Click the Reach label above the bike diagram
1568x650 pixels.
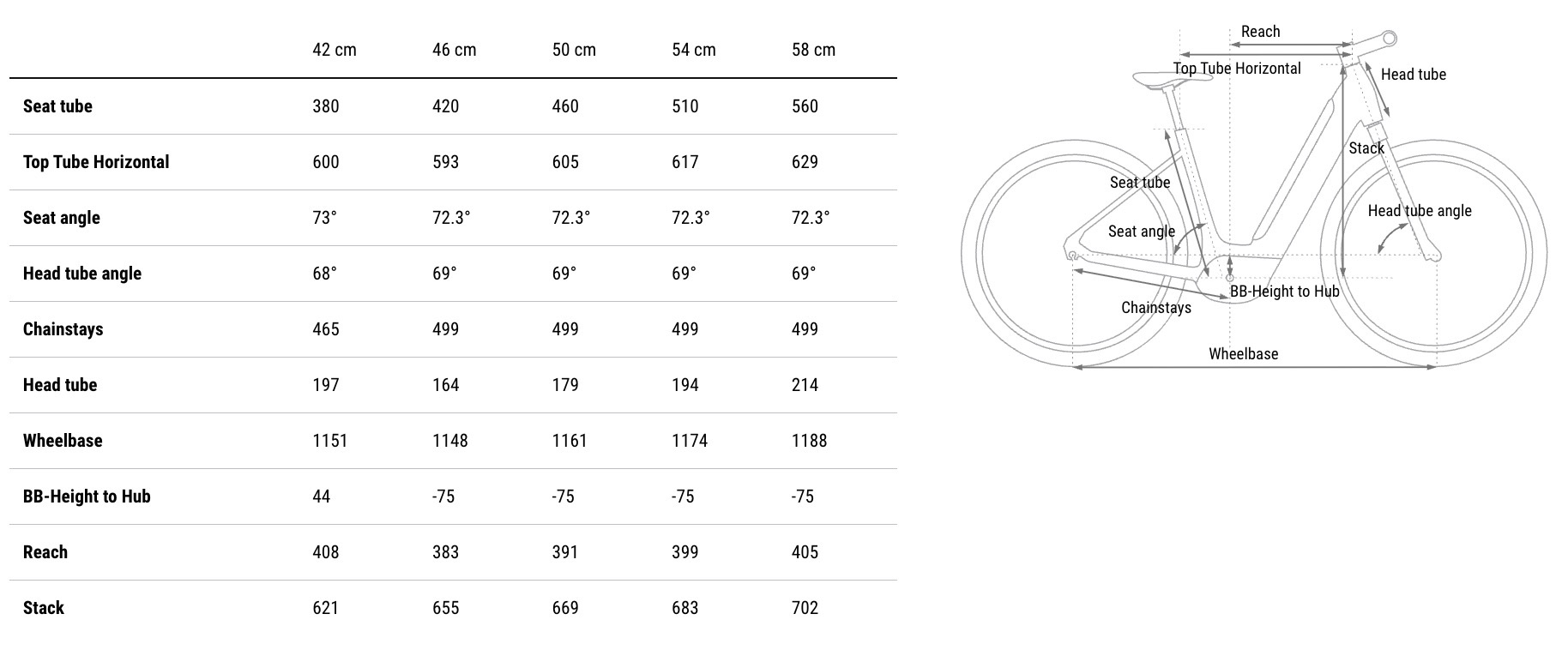[1260, 32]
